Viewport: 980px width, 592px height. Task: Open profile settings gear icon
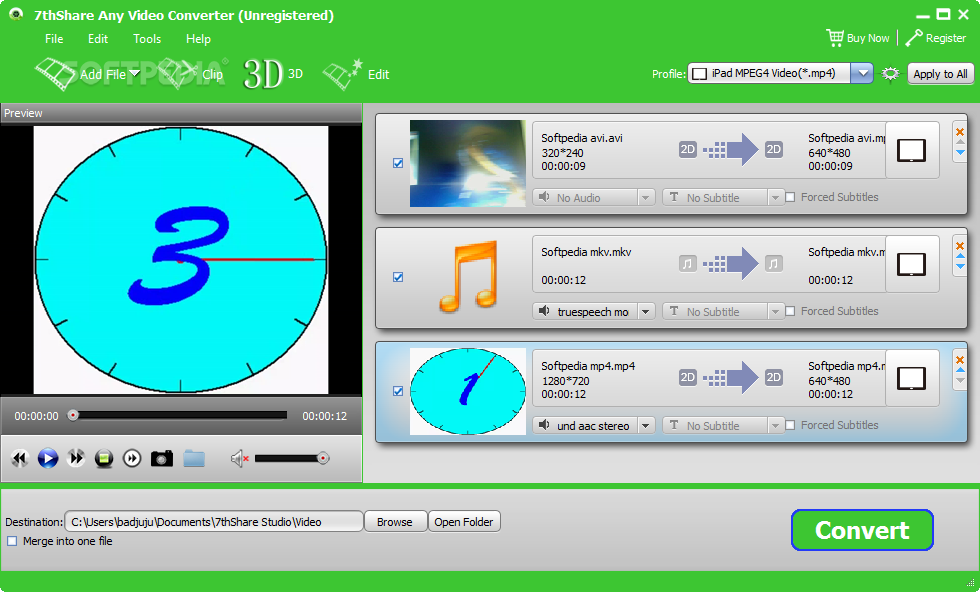[890, 74]
